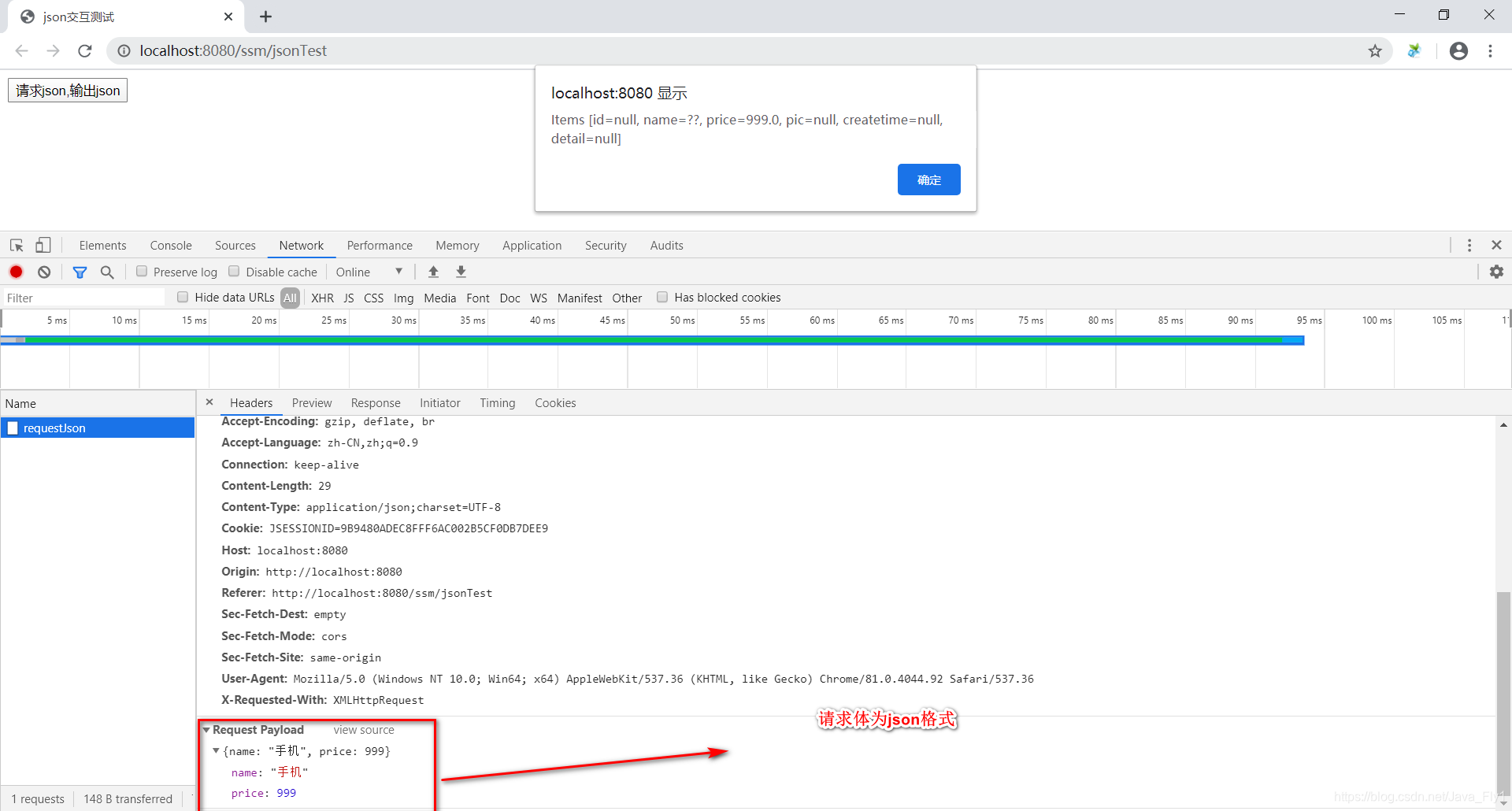Switch to the Console tab
The image size is (1512, 811).
(171, 246)
